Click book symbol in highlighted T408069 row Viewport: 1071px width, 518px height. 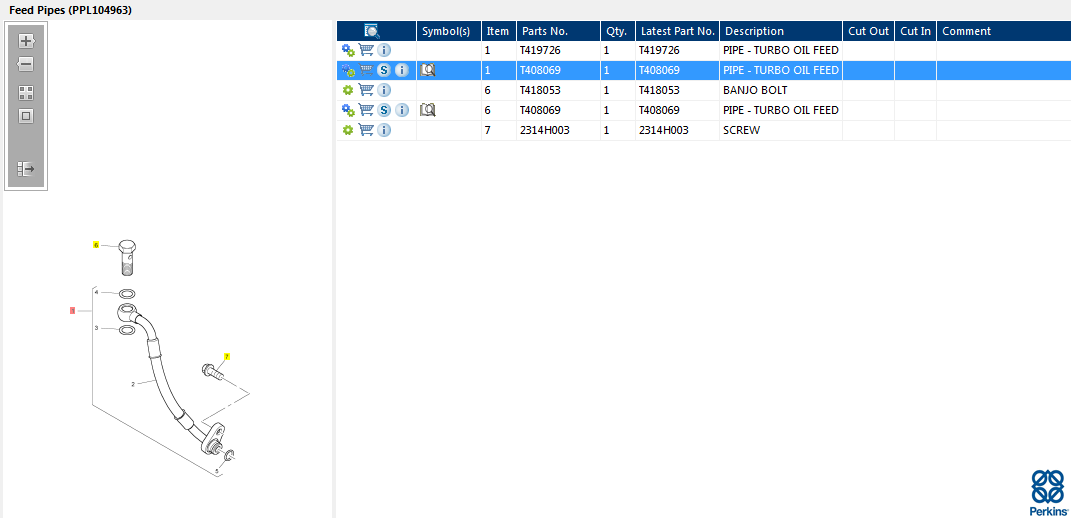[428, 70]
